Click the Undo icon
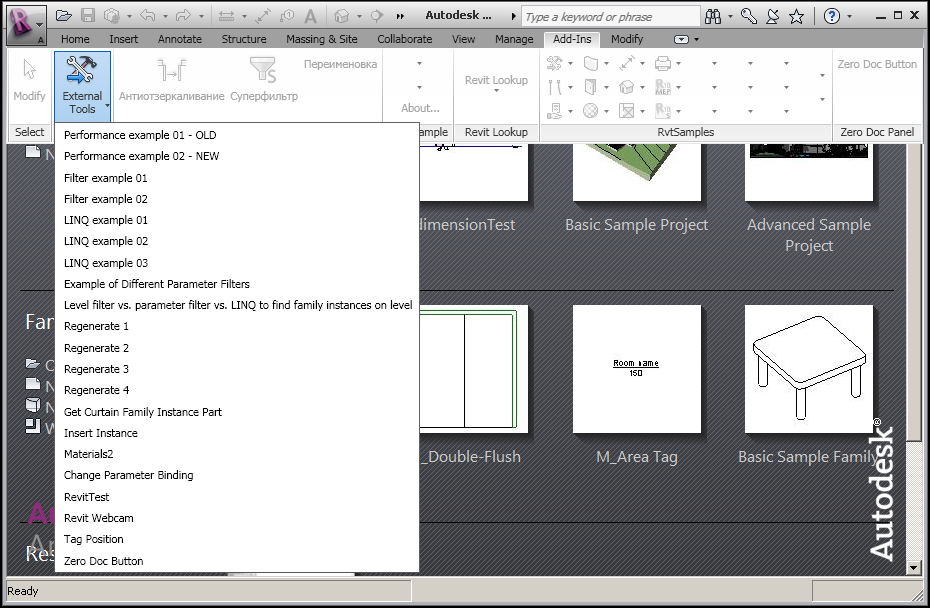The height and width of the screenshot is (608, 930). [148, 15]
